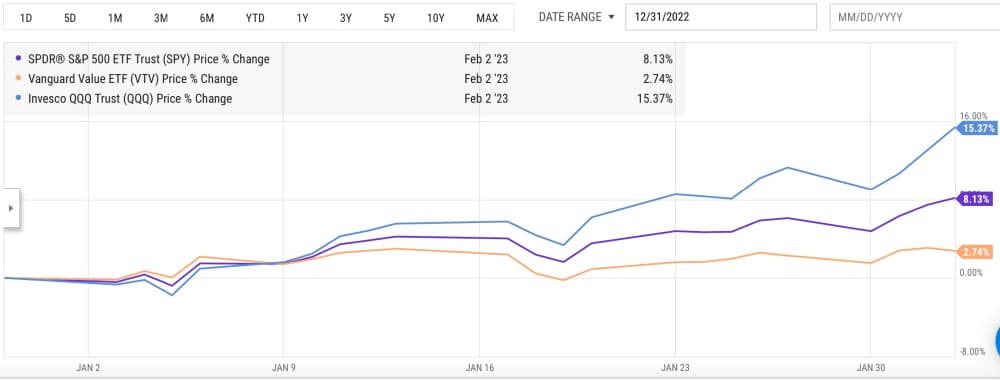This screenshot has height=380, width=1000.
Task: Click the MM/DD/YYYY end date field
Action: point(915,17)
